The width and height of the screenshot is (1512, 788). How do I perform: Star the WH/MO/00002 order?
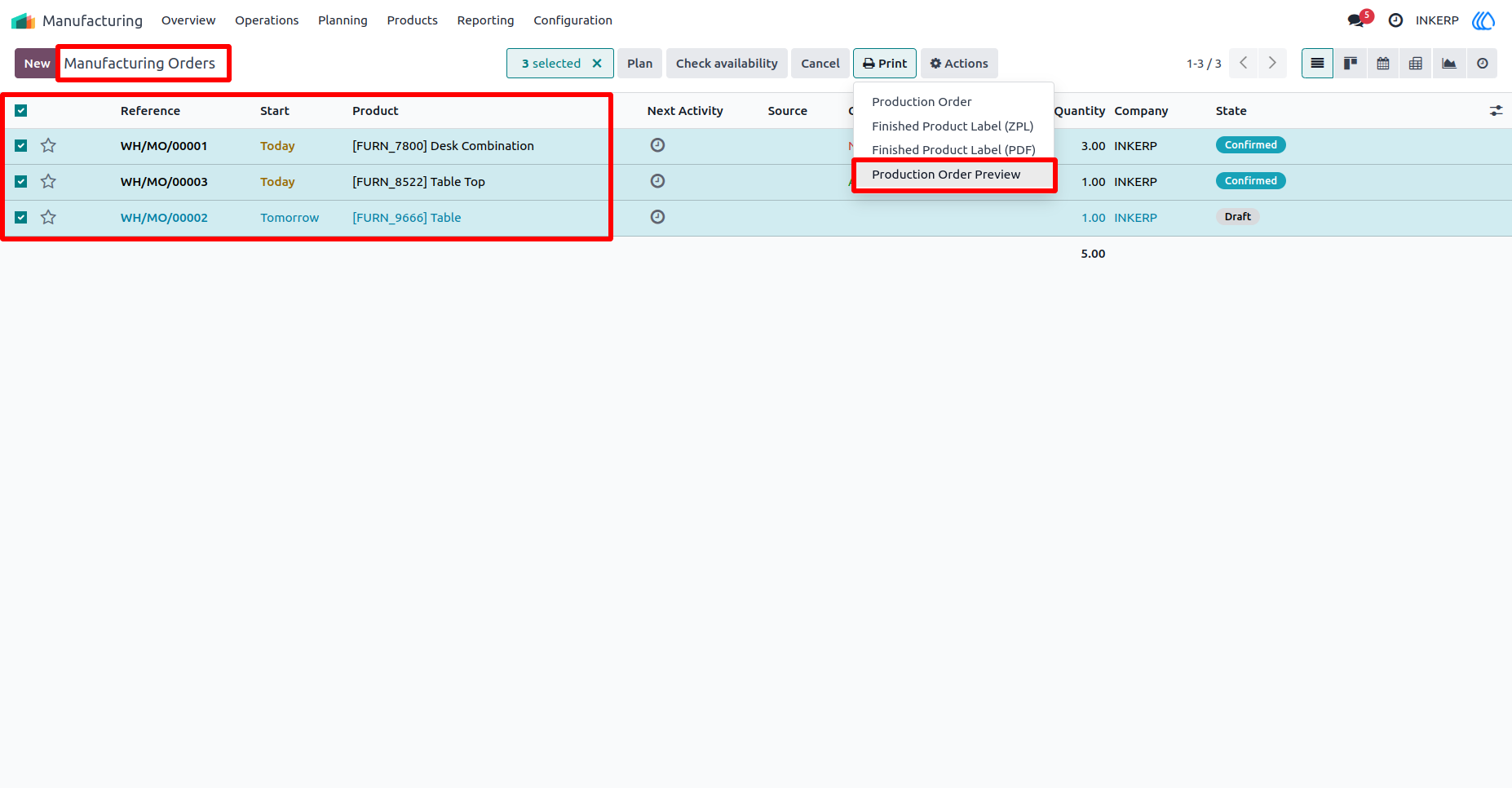click(48, 218)
